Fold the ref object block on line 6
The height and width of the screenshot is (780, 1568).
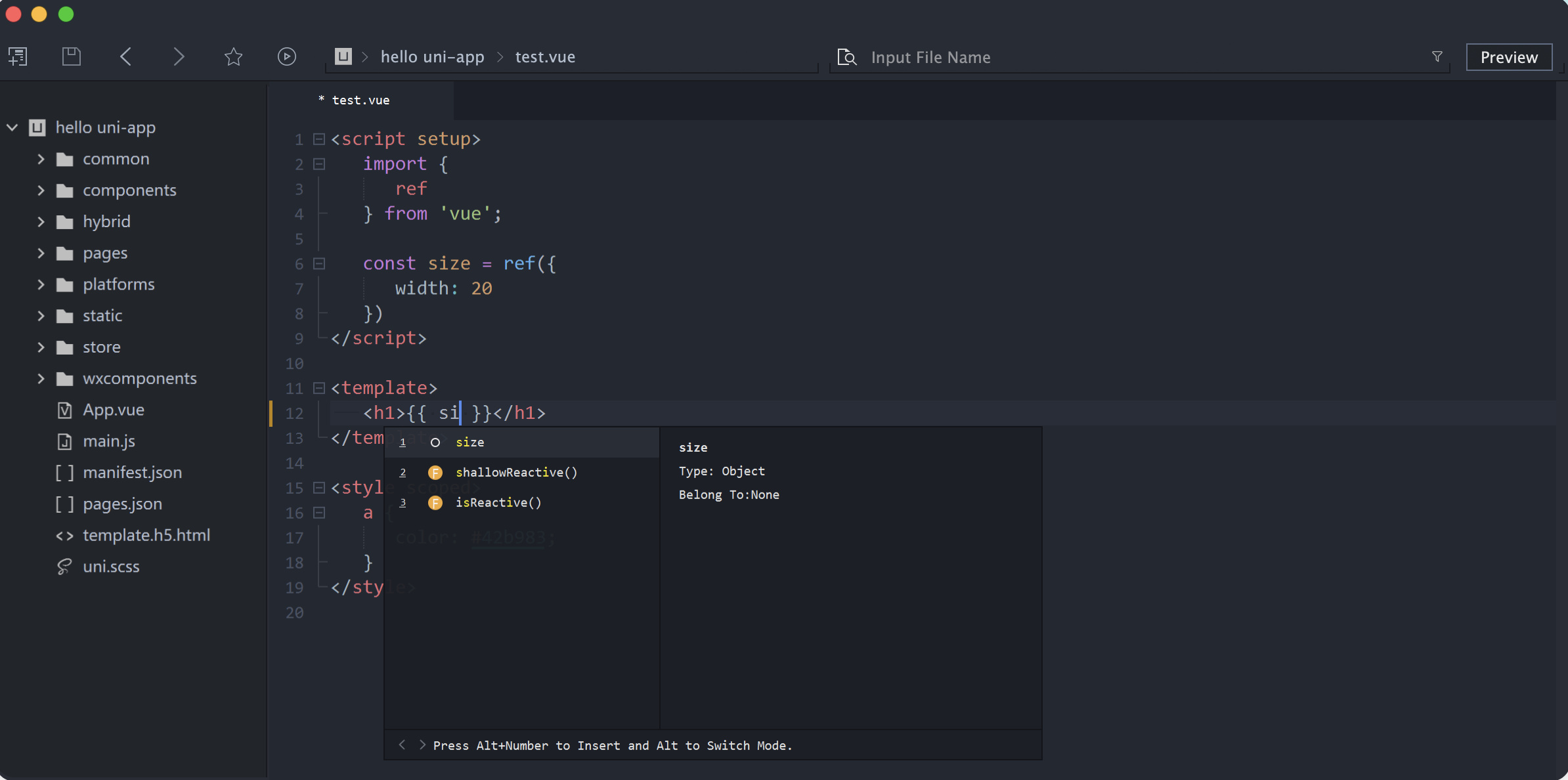tap(319, 264)
